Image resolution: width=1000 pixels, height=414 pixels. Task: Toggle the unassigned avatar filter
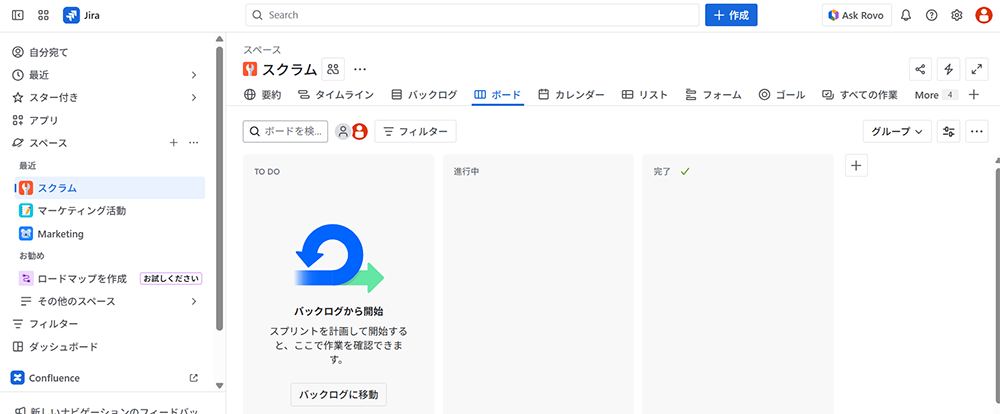point(343,131)
